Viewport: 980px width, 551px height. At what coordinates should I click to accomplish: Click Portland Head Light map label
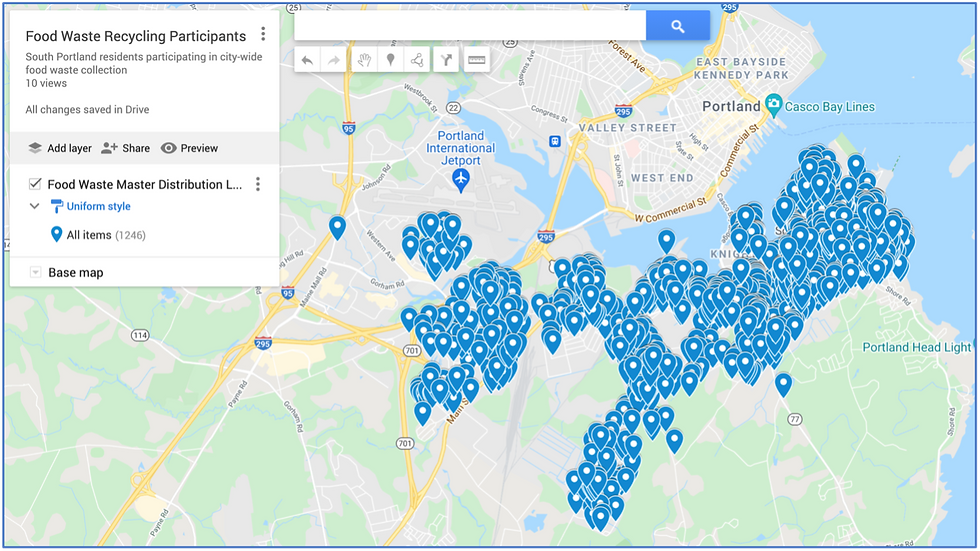click(x=917, y=347)
